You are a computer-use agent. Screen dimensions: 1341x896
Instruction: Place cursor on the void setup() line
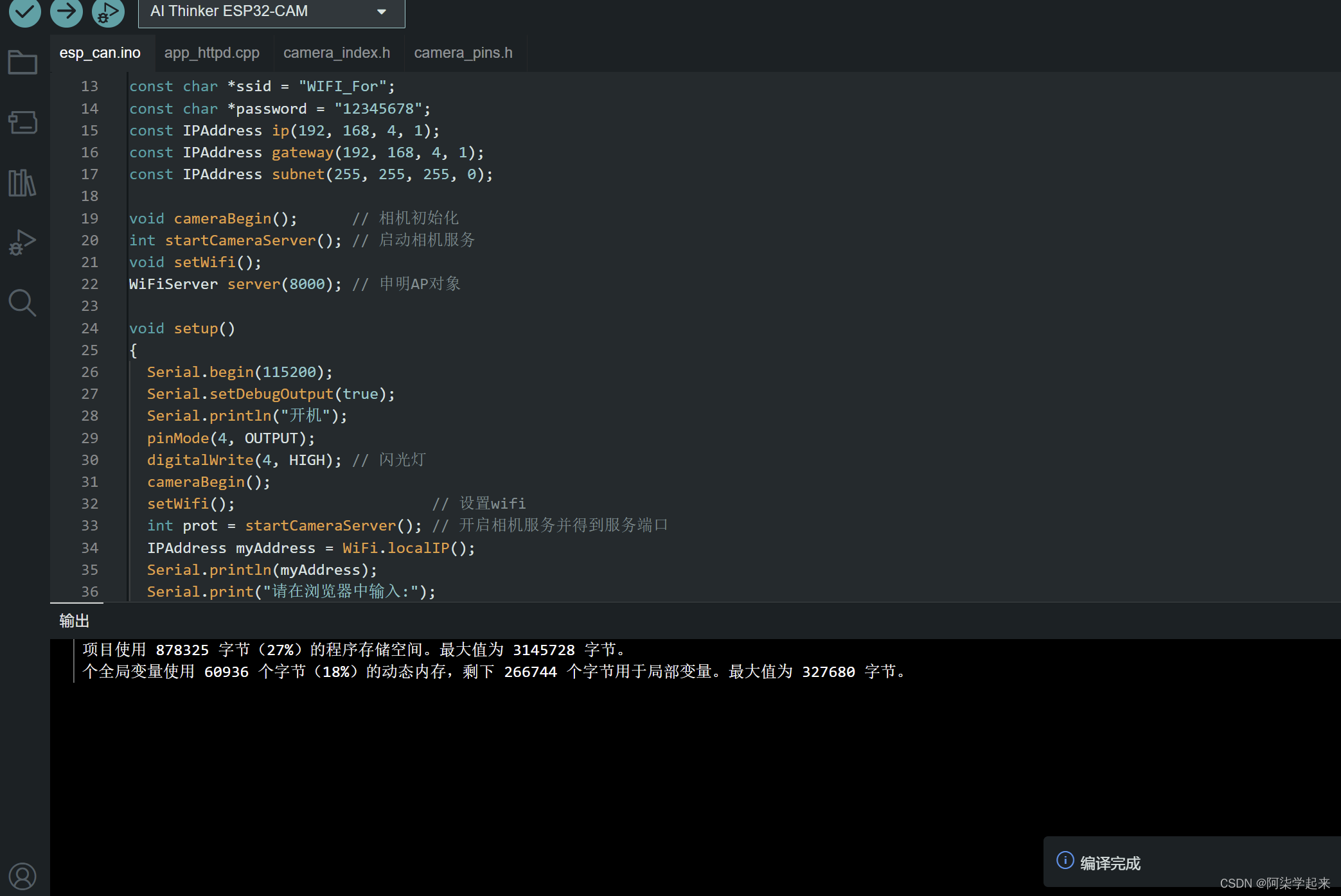tap(182, 328)
